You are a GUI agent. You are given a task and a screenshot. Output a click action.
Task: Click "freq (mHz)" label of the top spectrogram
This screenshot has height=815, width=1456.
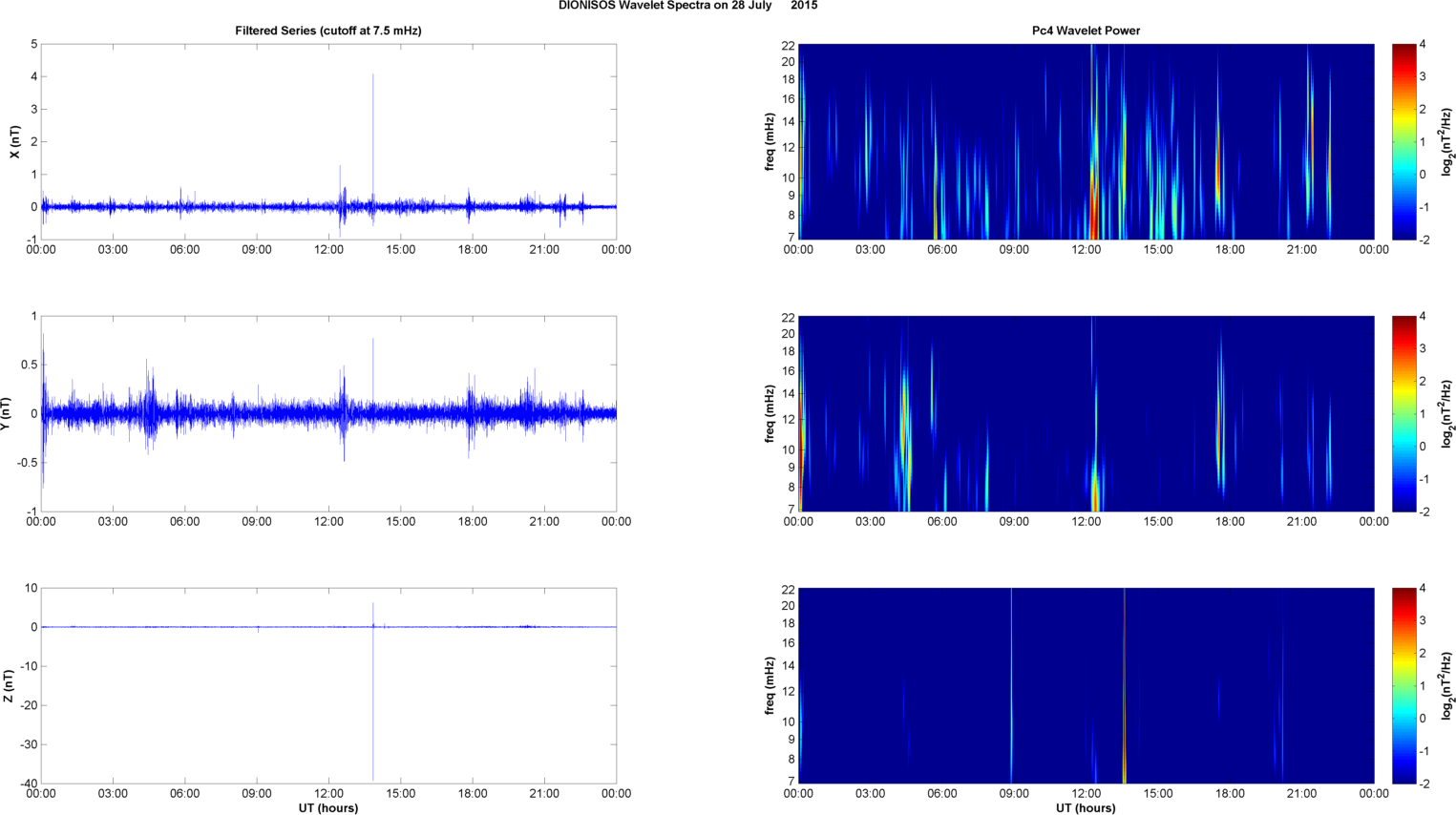point(770,141)
